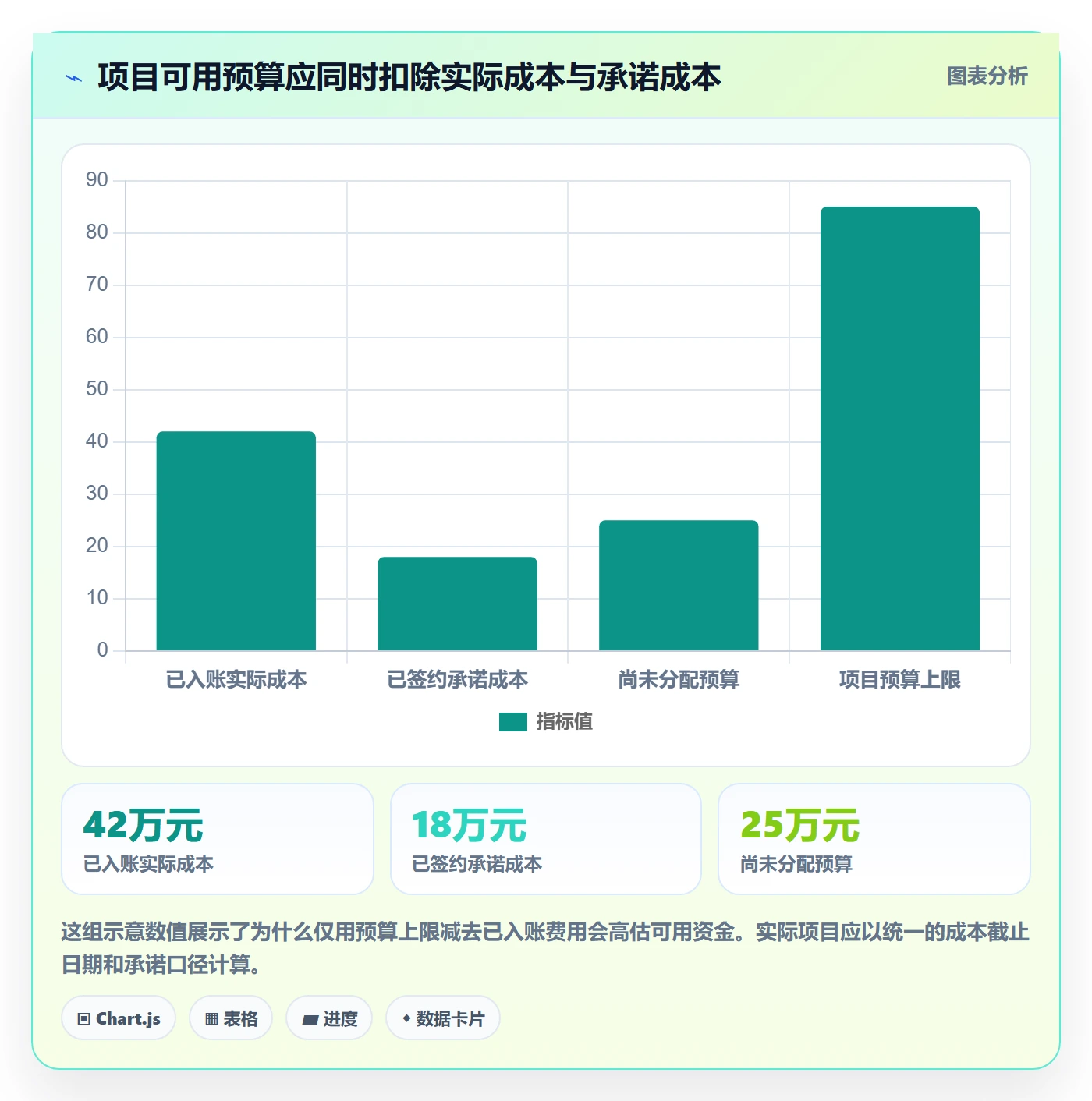The width and height of the screenshot is (1092, 1101).
Task: Select the 数据卡片 tag chip
Action: [x=443, y=1018]
